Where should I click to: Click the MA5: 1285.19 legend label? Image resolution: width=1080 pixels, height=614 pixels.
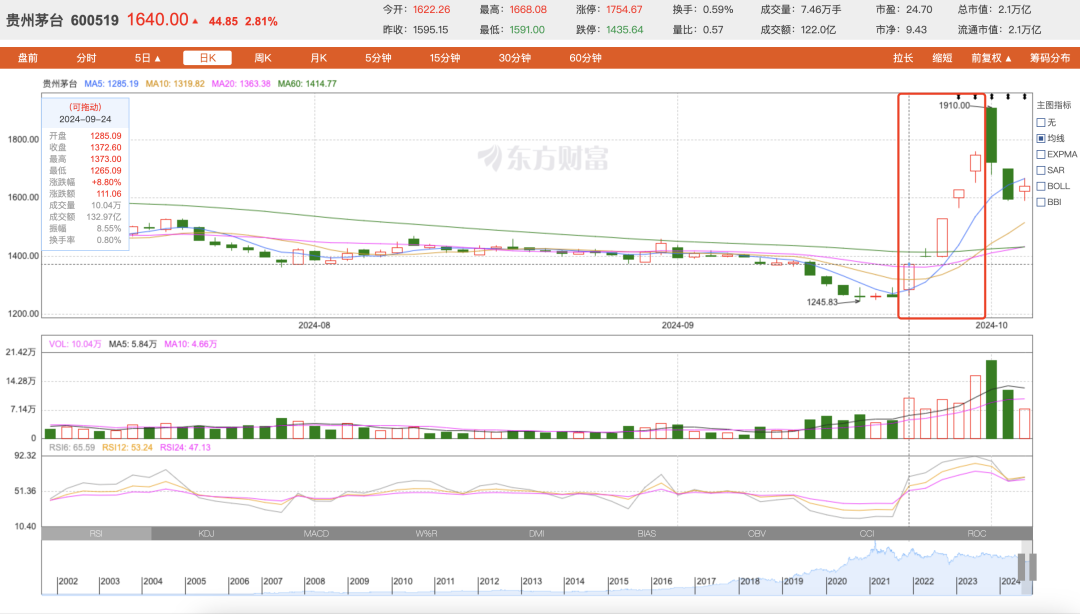[x=111, y=83]
